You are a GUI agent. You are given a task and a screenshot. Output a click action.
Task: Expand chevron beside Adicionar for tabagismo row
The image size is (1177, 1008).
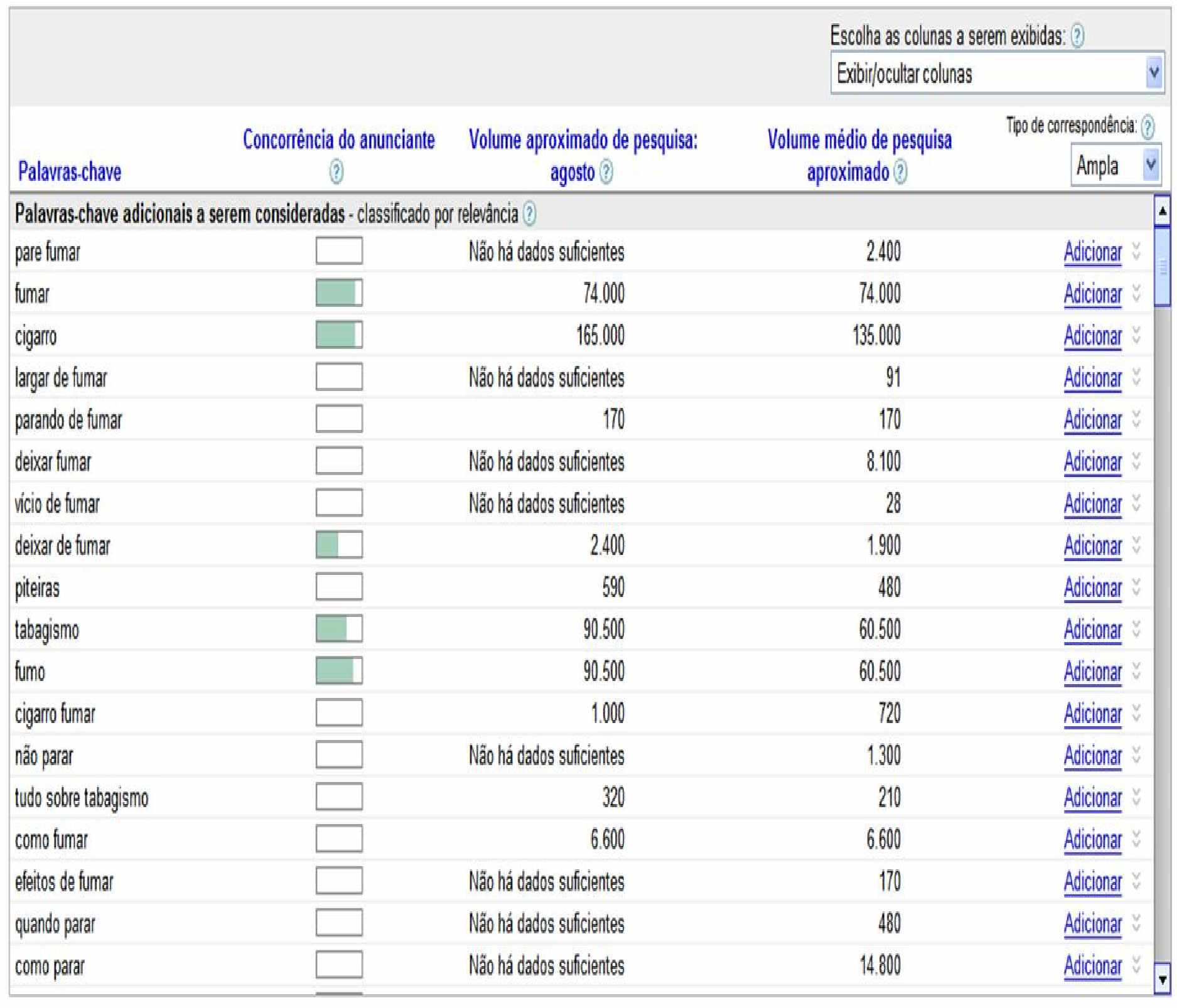pos(1136,629)
